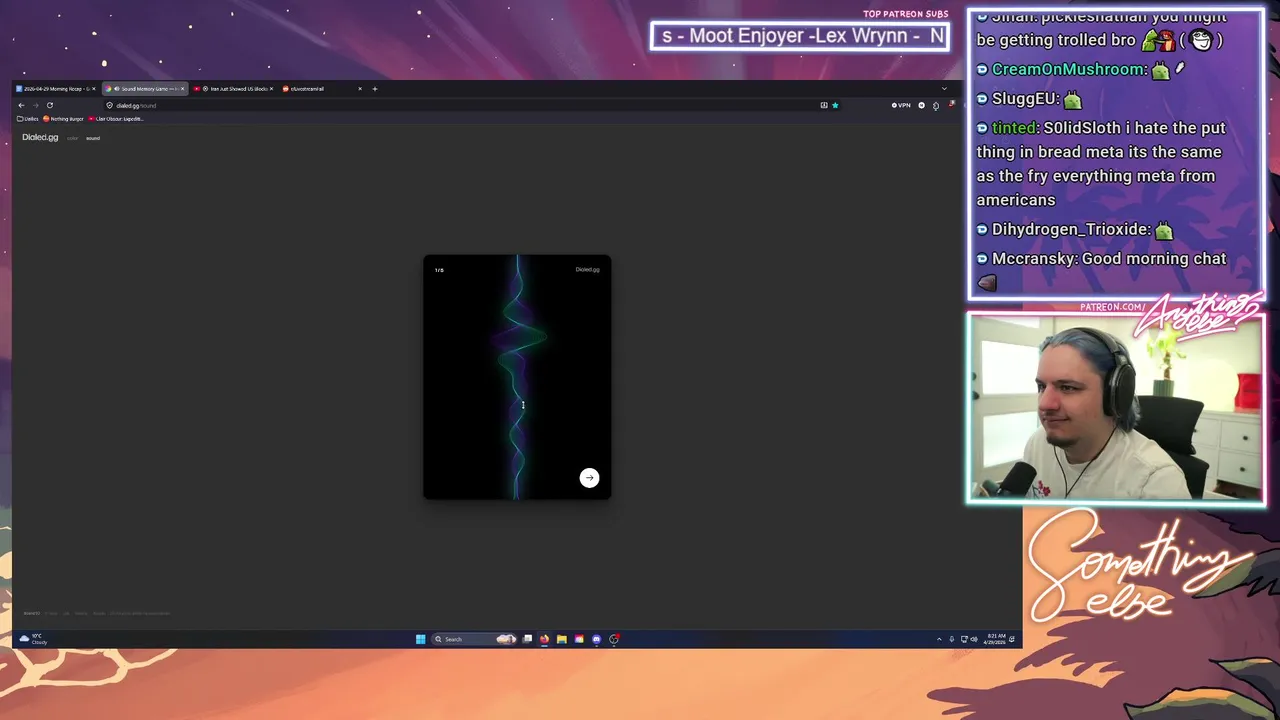
Task: Click the extensions icon in browser toolbar
Action: (936, 105)
